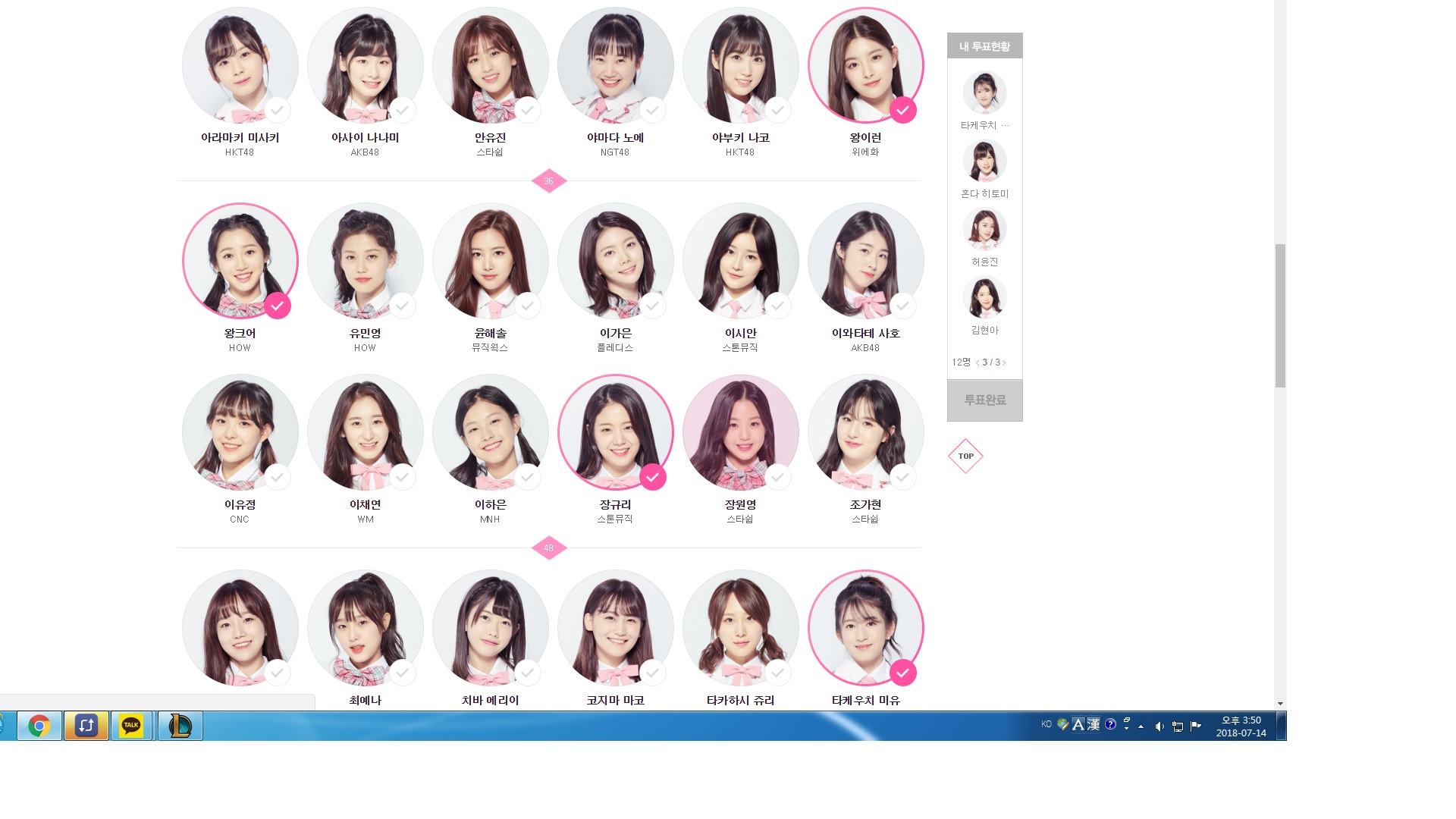Click the network tray icon
This screenshot has width=1456, height=819.
(x=1177, y=726)
